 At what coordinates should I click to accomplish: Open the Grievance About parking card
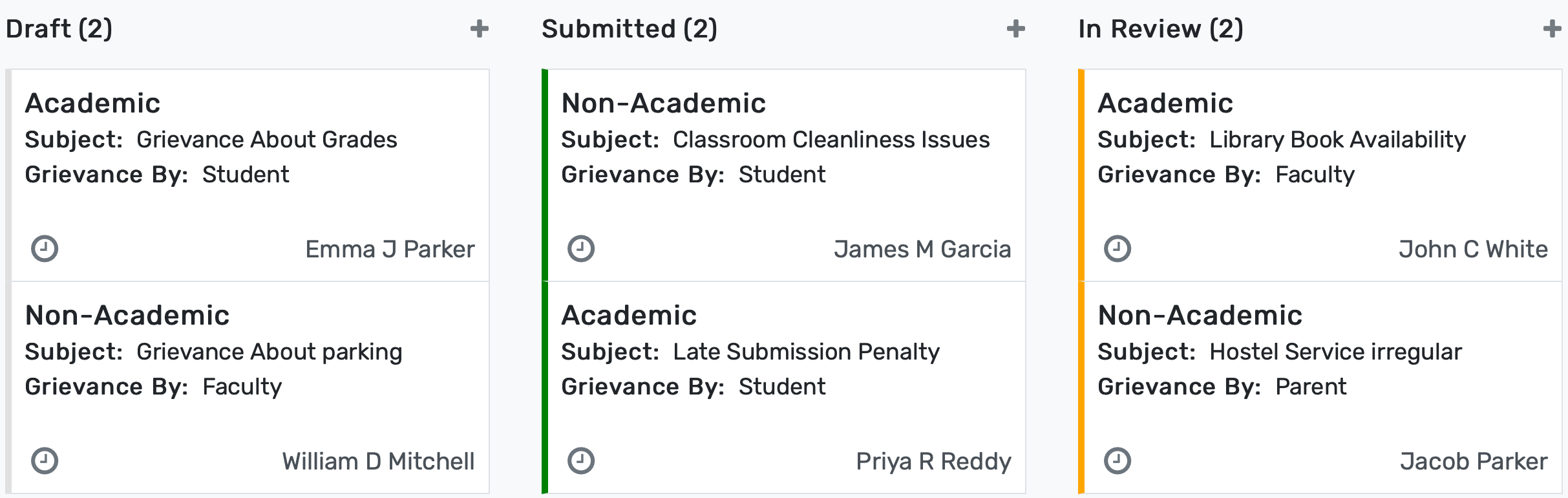269,352
